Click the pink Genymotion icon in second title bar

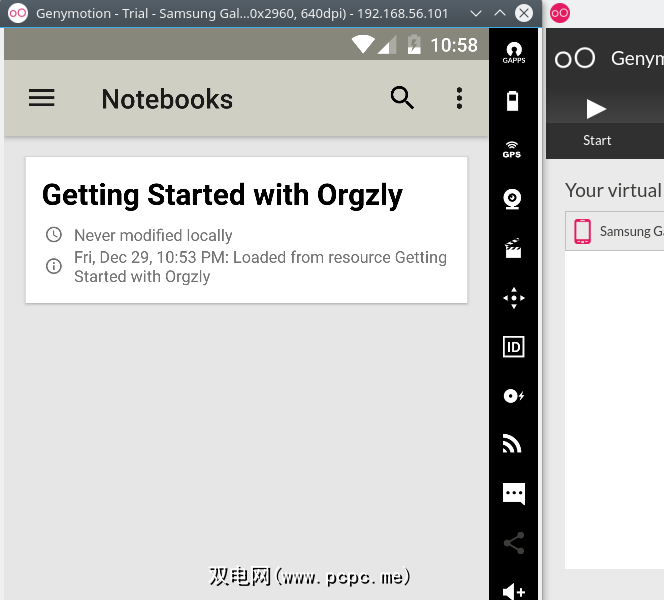pos(559,13)
